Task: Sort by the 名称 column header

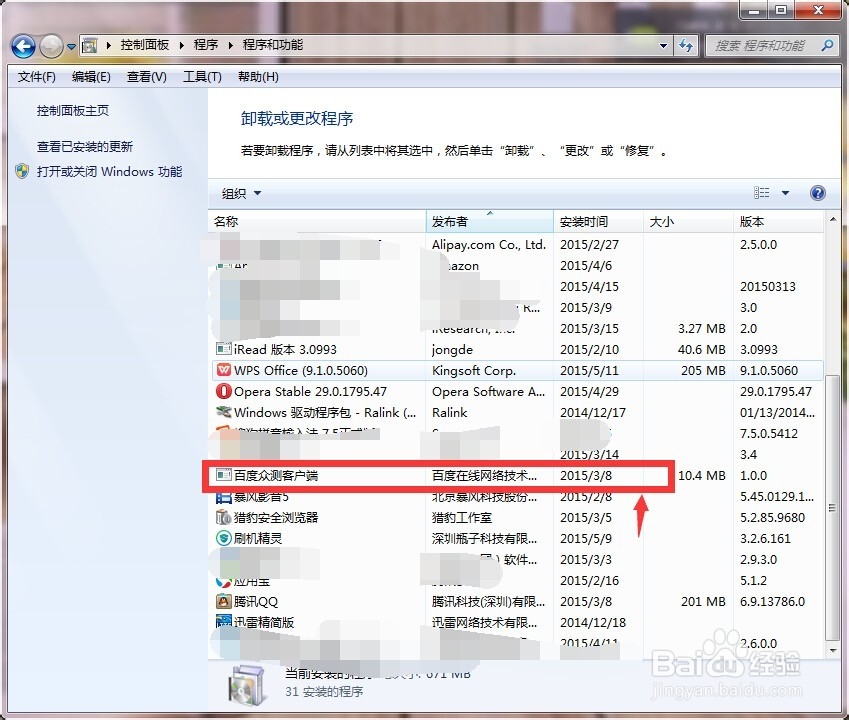Action: pyautogui.click(x=317, y=221)
